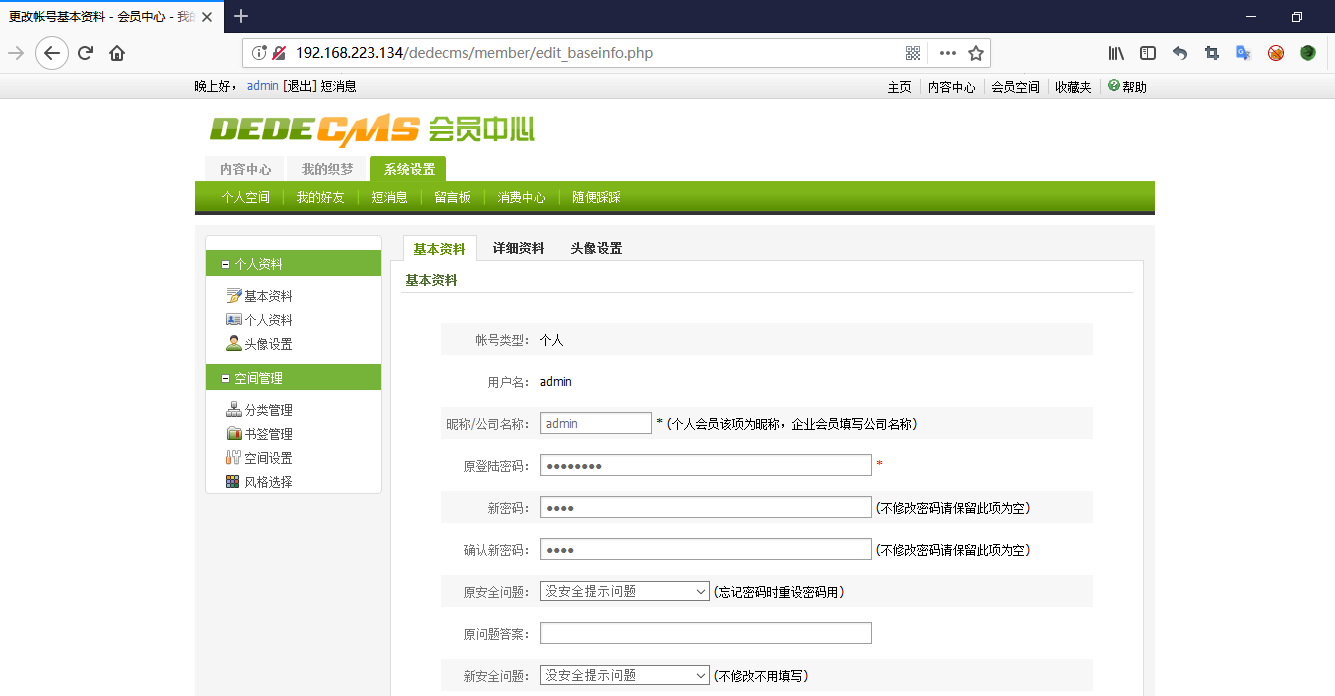Collapse the 空间管理 sidebar section
This screenshot has height=696, width=1335.
coord(226,379)
